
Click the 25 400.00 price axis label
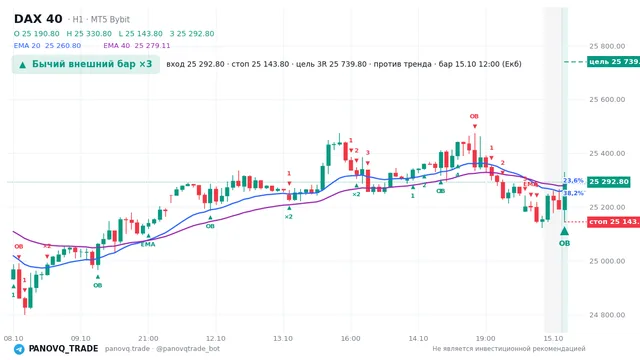click(607, 153)
